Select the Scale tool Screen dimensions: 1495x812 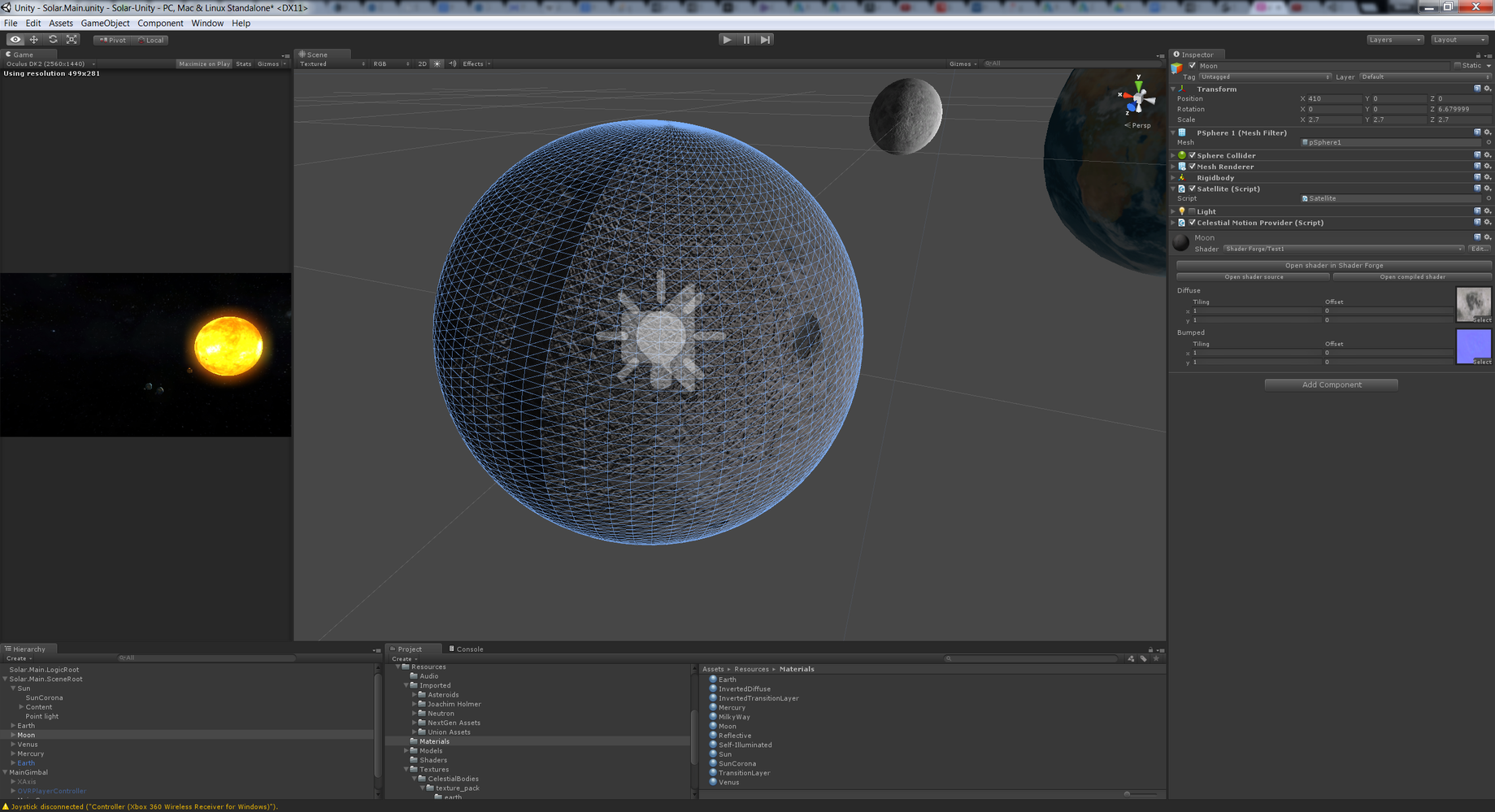coord(72,40)
